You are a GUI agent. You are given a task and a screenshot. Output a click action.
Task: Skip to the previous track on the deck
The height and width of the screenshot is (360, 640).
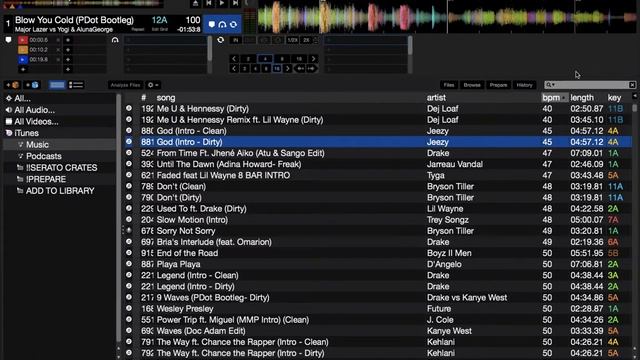pyautogui.click(x=209, y=3)
